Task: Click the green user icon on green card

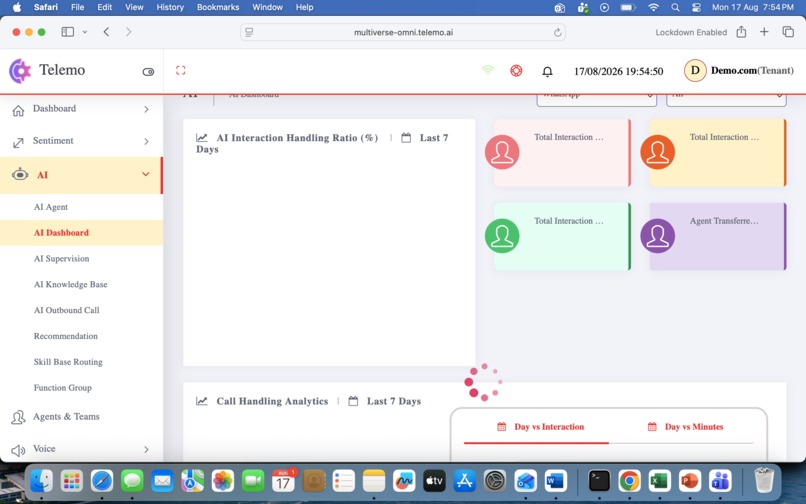Action: [502, 236]
